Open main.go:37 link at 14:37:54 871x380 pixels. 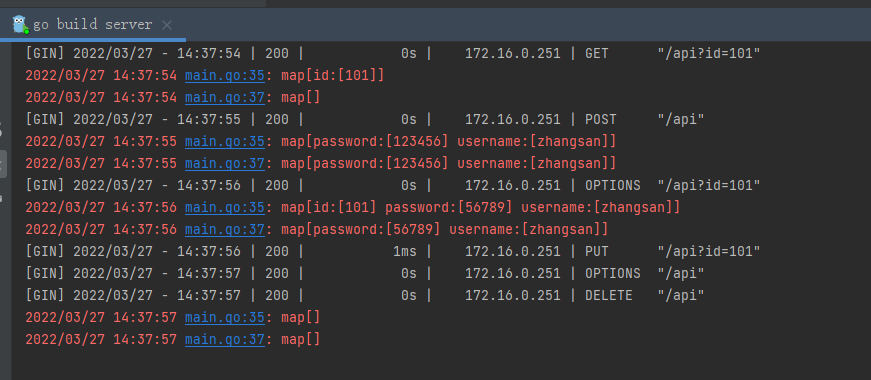(x=225, y=97)
